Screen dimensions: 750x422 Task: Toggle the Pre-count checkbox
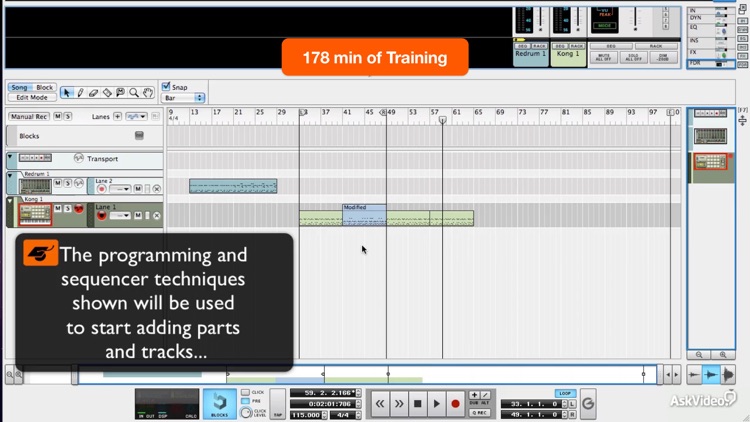point(245,401)
